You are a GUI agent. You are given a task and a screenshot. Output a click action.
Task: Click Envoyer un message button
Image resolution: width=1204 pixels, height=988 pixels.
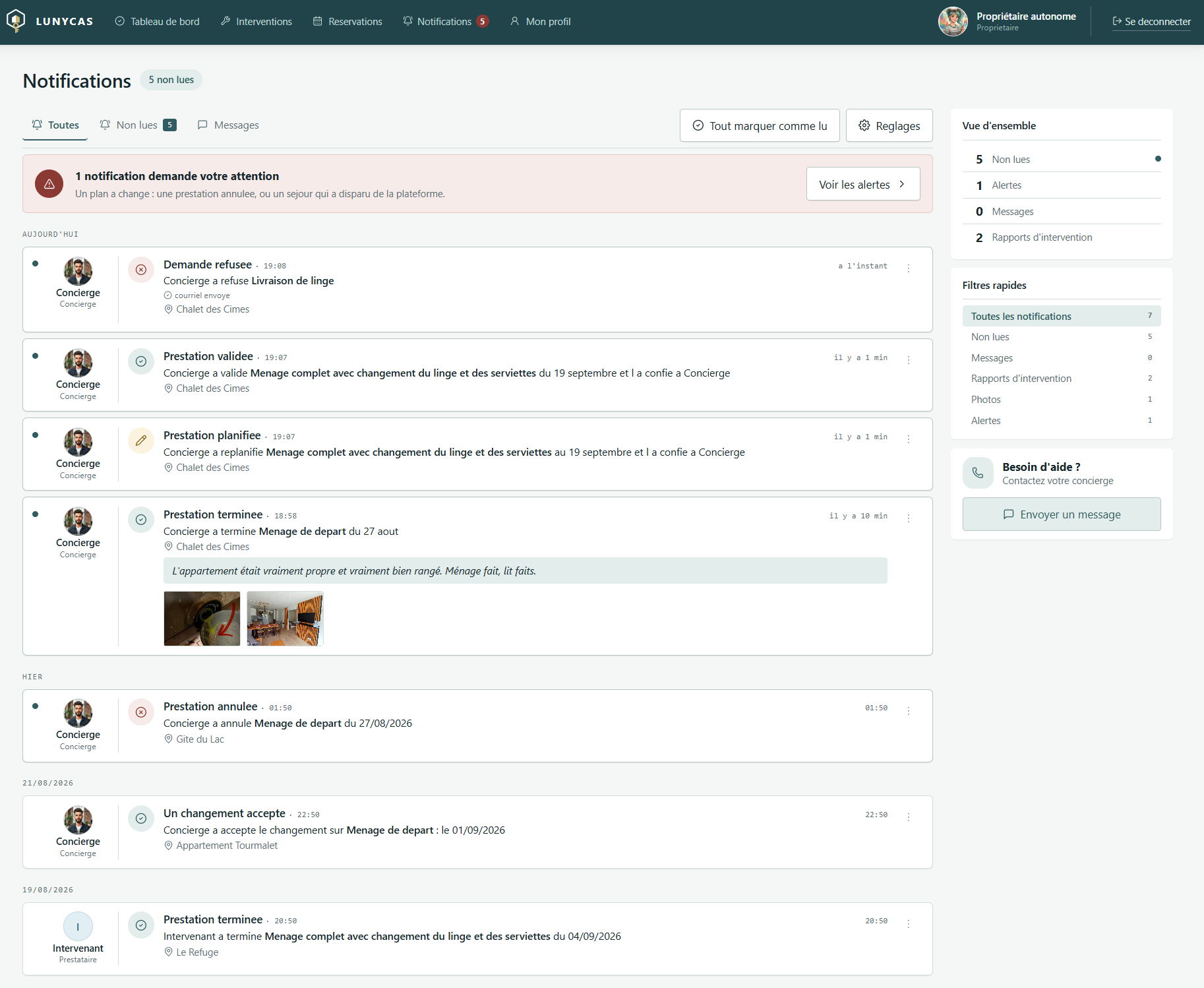[1062, 514]
